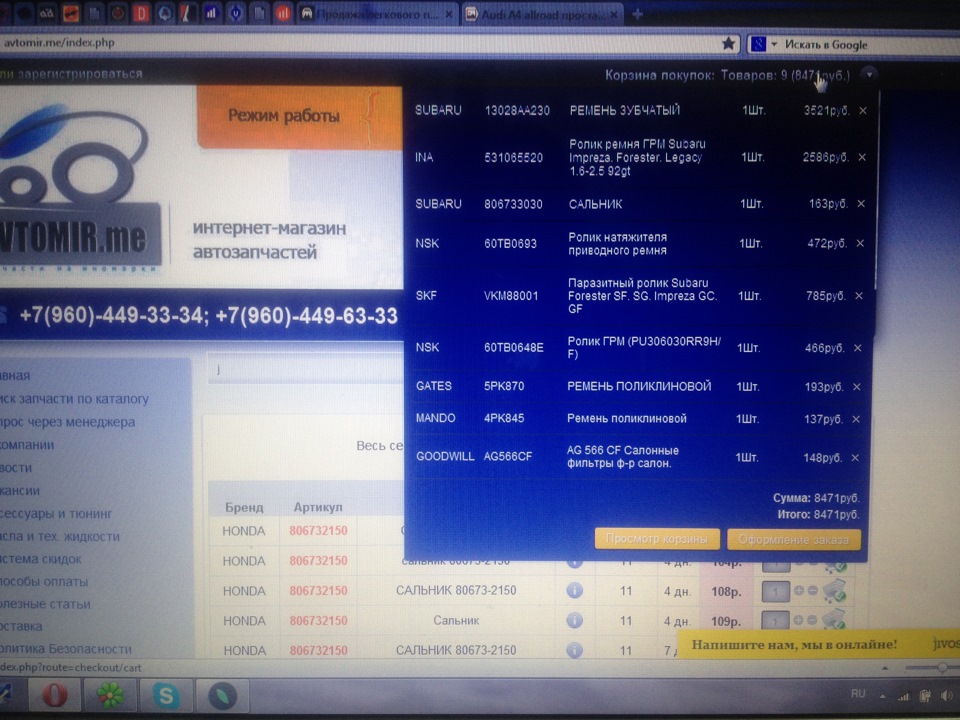
Task: Click the Артикул column header
Action: (318, 508)
